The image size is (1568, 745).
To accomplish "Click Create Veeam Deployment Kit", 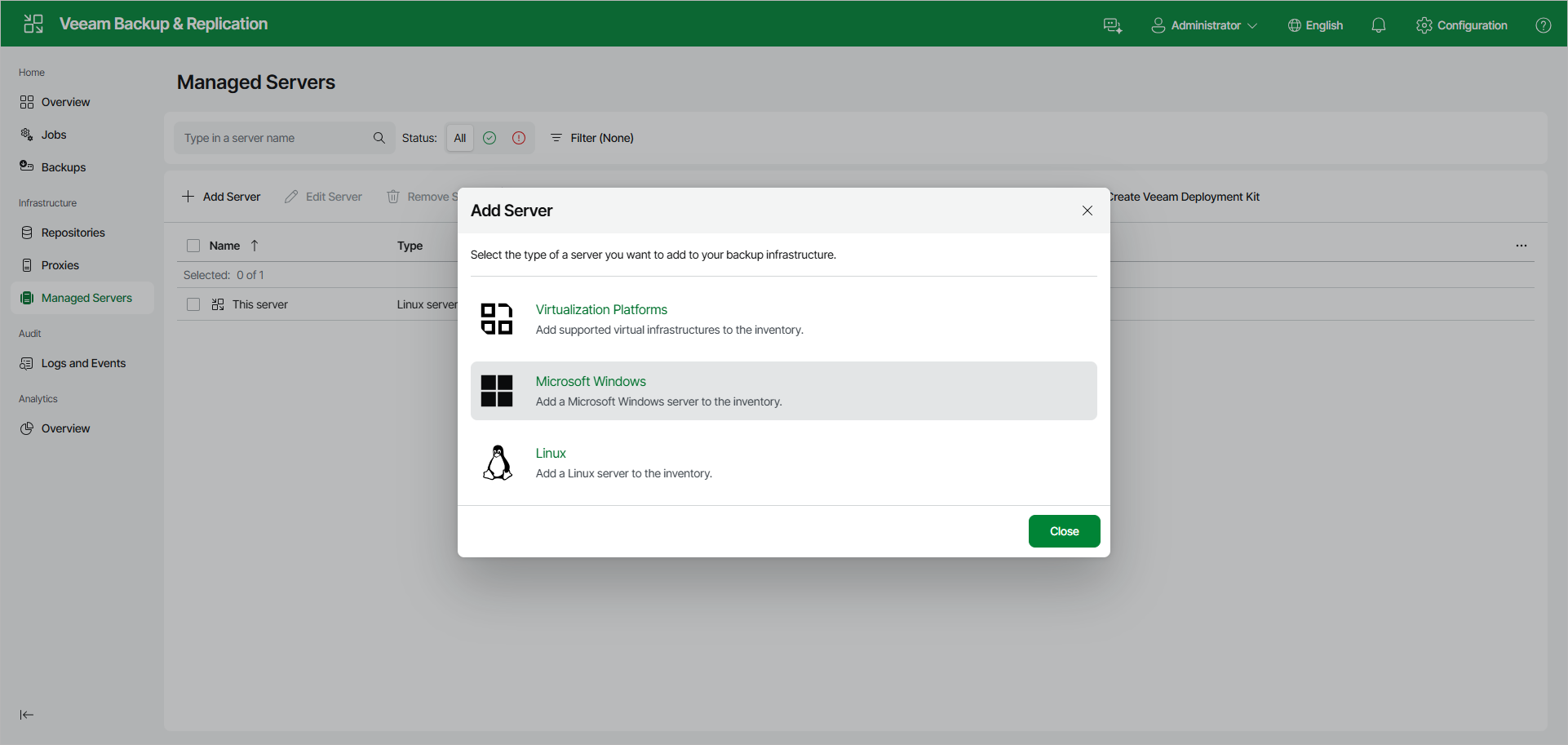I will coord(1184,197).
